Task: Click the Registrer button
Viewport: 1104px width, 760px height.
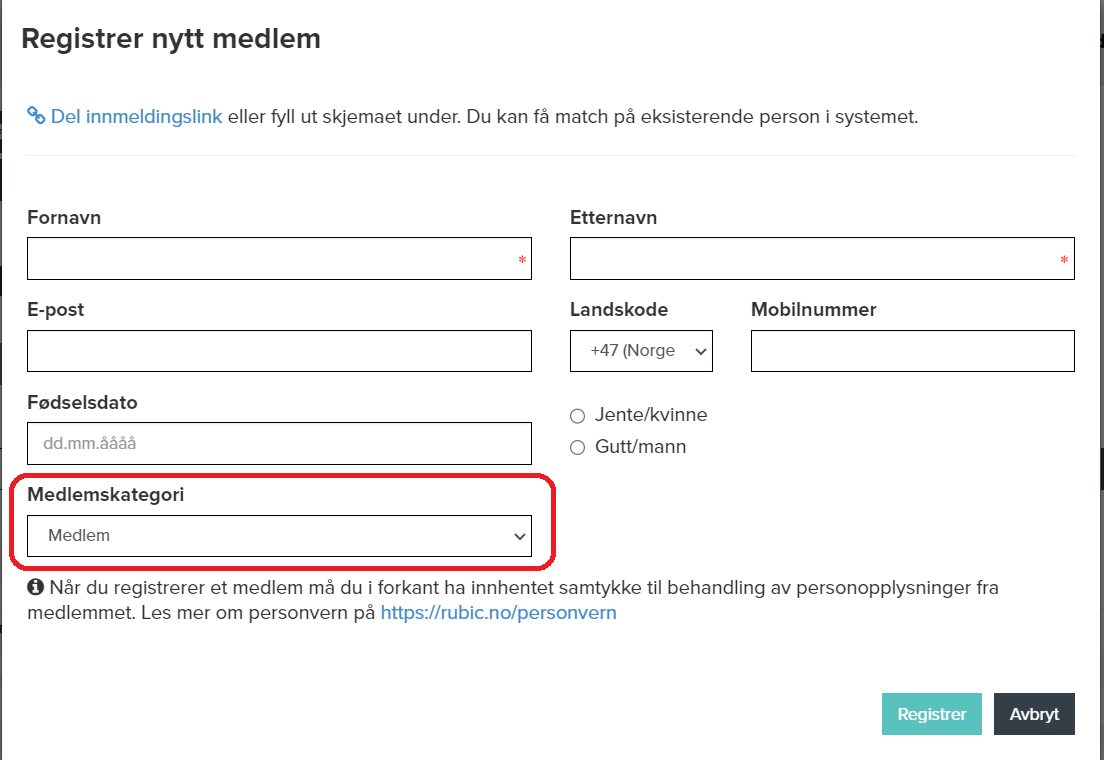Action: pyautogui.click(x=932, y=714)
